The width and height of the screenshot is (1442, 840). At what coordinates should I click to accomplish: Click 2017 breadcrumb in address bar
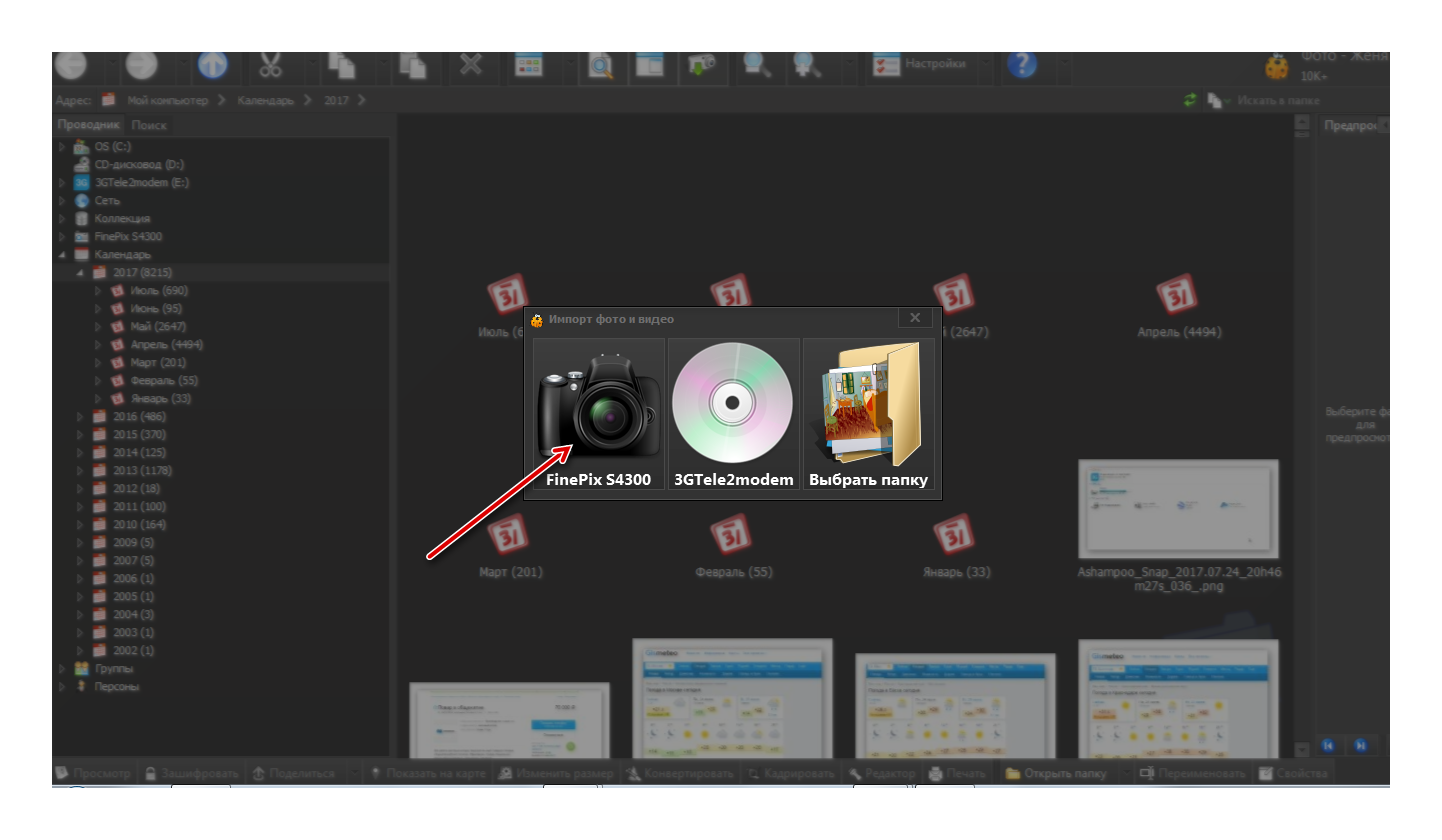click(338, 100)
